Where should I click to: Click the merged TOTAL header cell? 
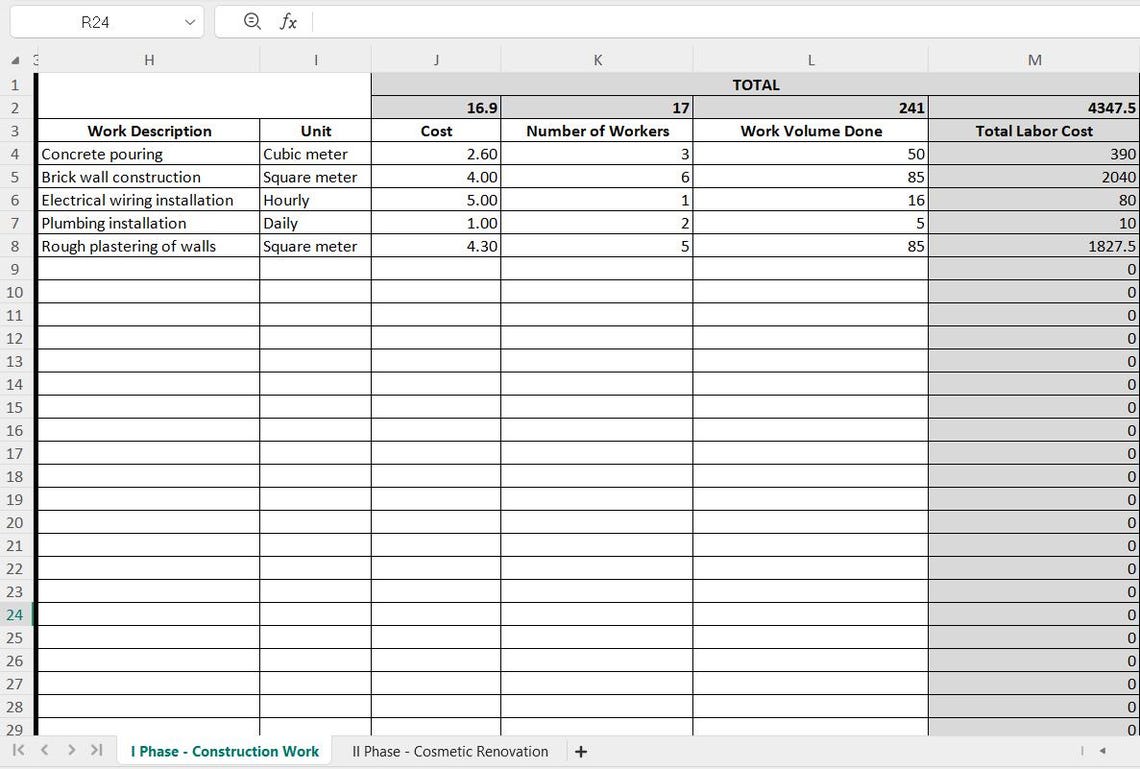[x=756, y=84]
